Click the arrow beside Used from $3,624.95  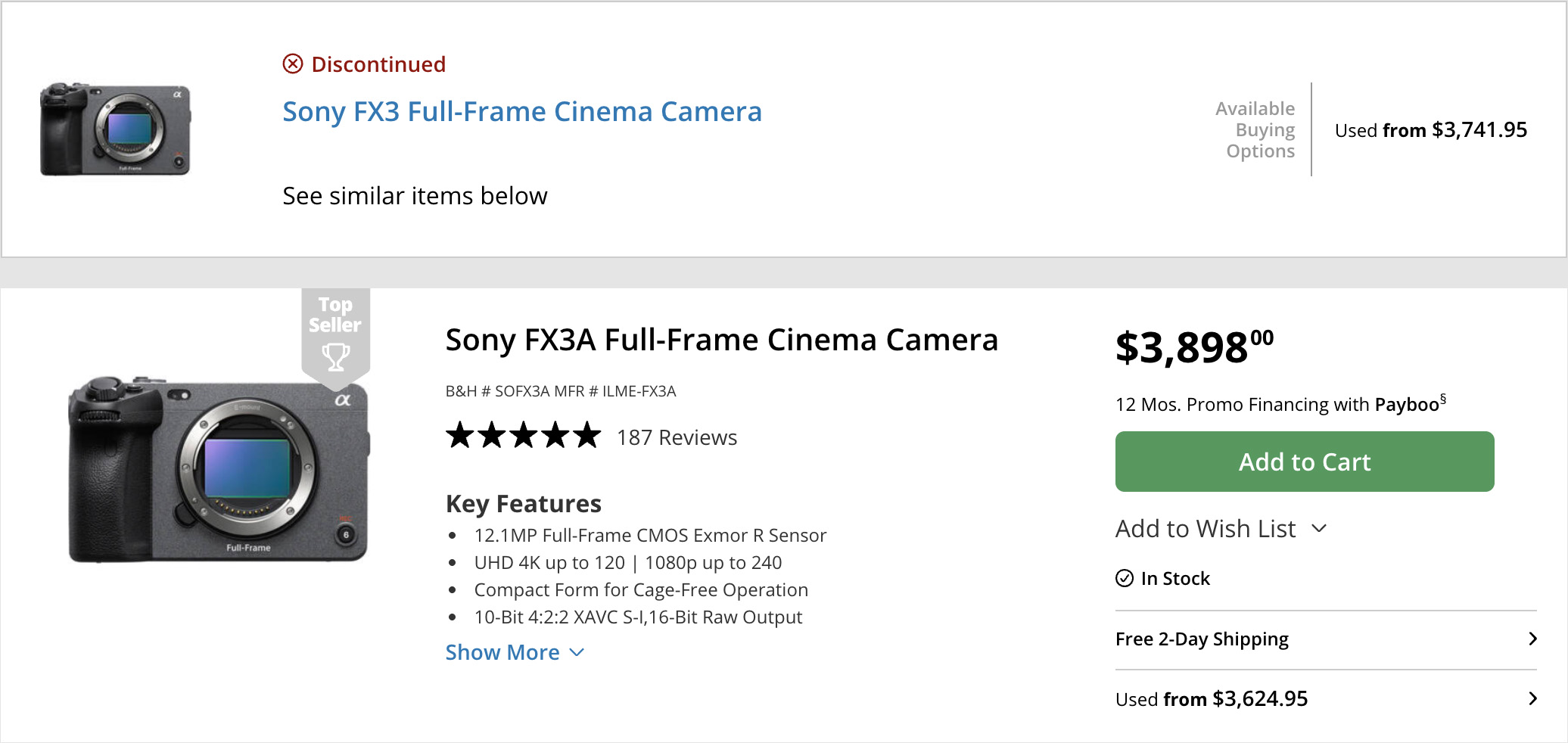coord(1532,698)
